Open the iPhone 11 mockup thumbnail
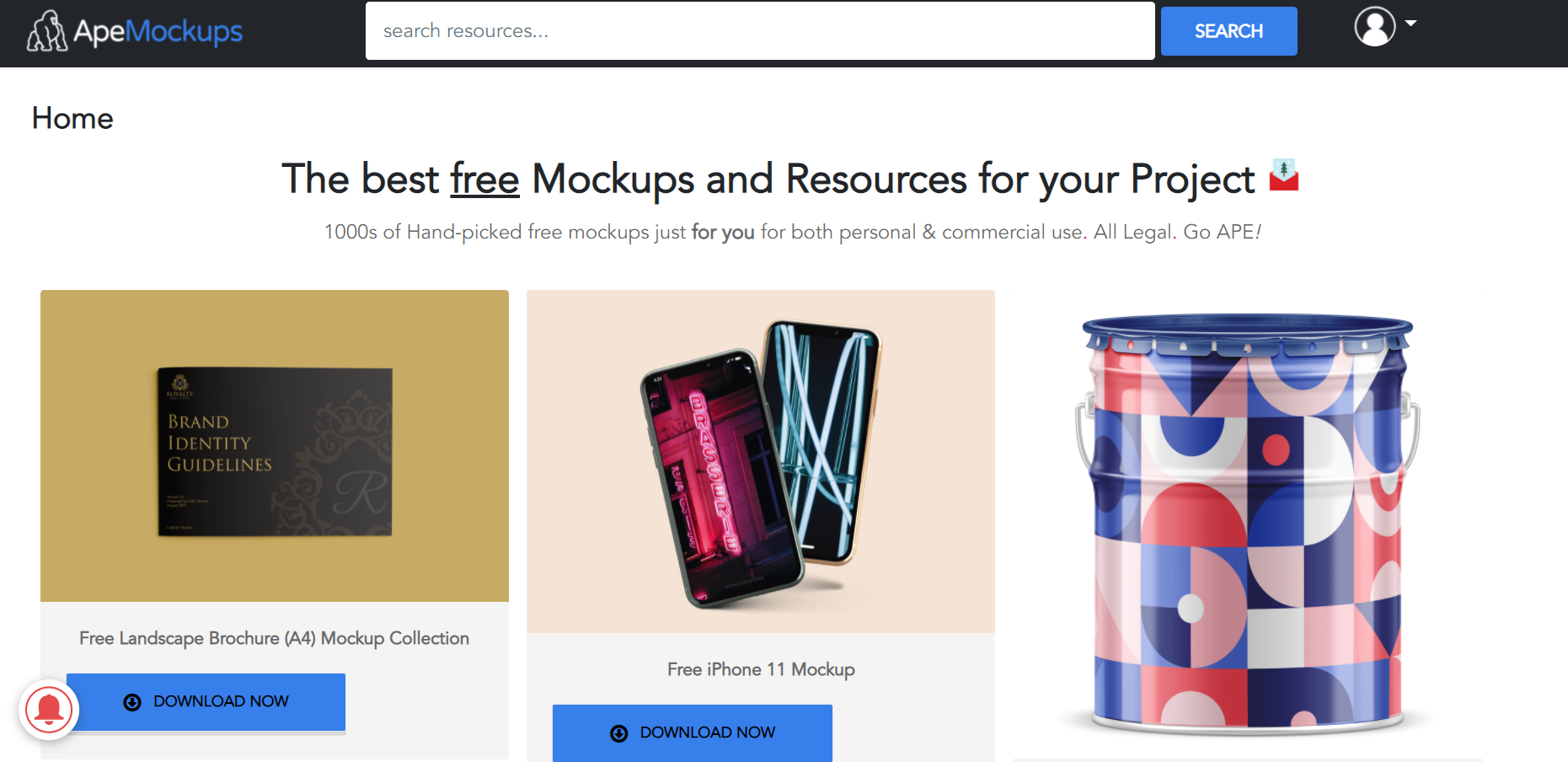Viewport: 1568px width, 762px height. coord(761,461)
